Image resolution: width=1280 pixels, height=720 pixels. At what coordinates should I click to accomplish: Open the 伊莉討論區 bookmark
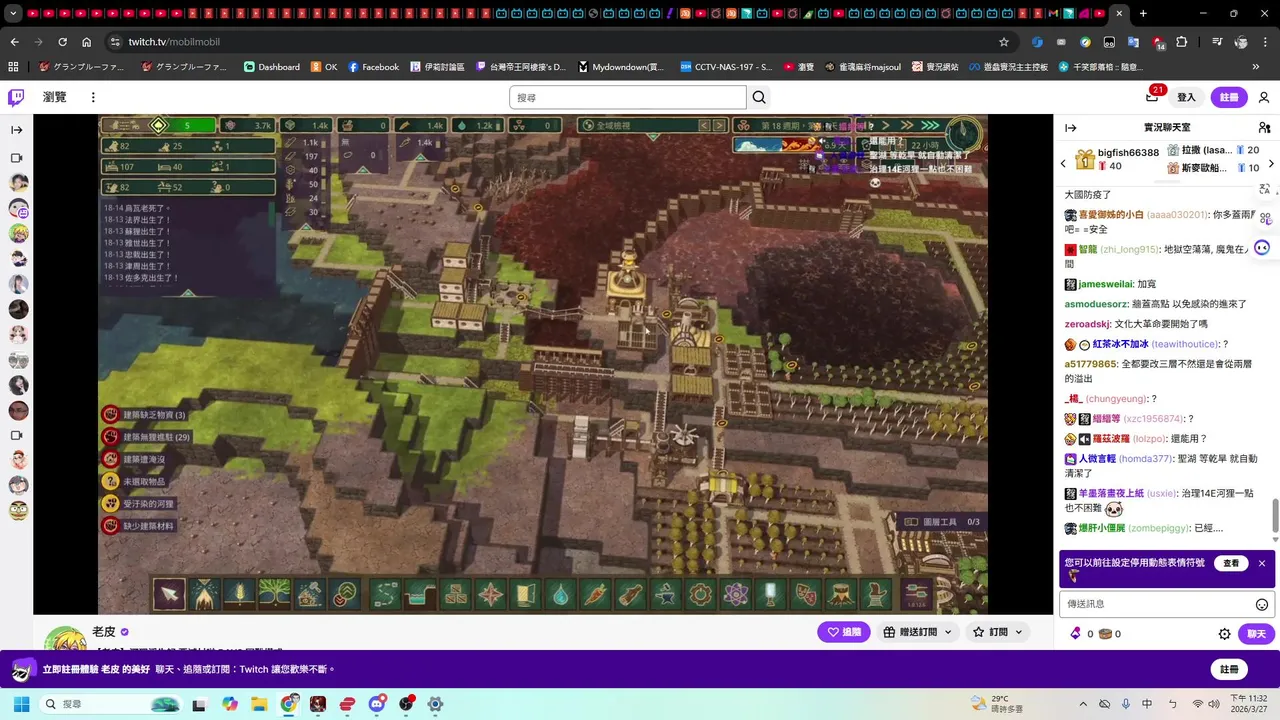pyautogui.click(x=437, y=67)
